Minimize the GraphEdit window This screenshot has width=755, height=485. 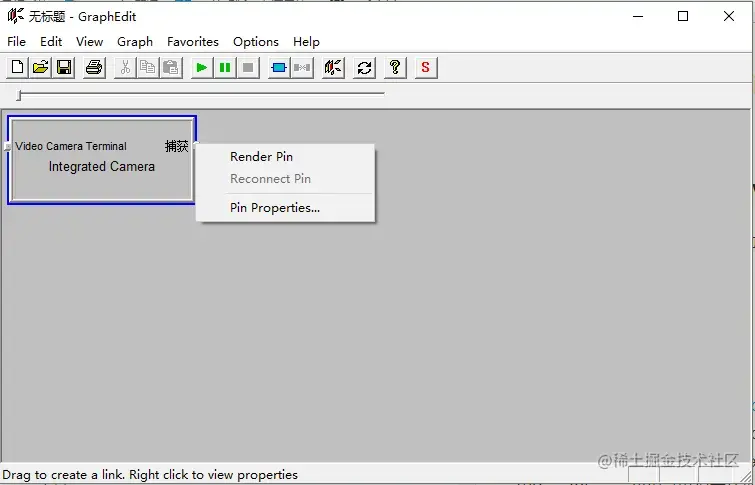coord(638,16)
